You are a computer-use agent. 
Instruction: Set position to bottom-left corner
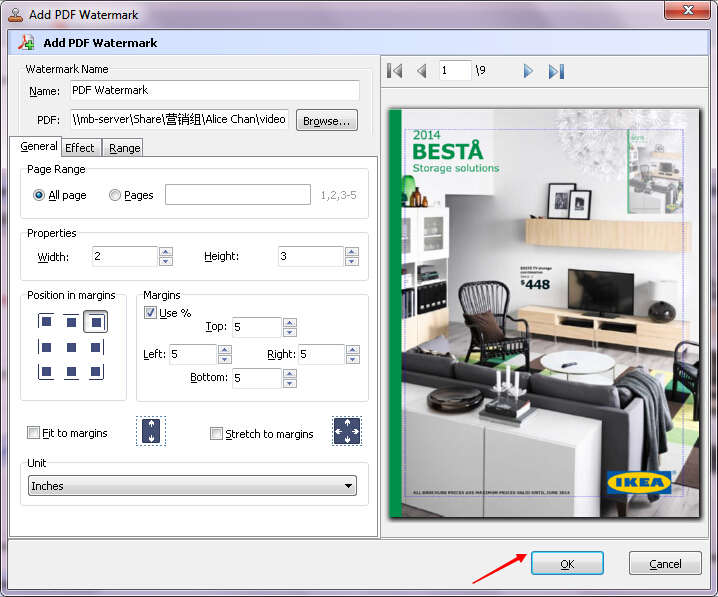46,371
